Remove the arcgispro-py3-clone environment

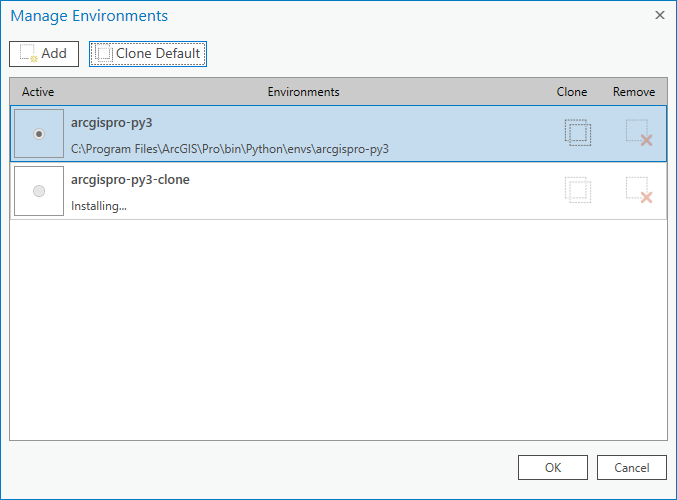click(638, 190)
